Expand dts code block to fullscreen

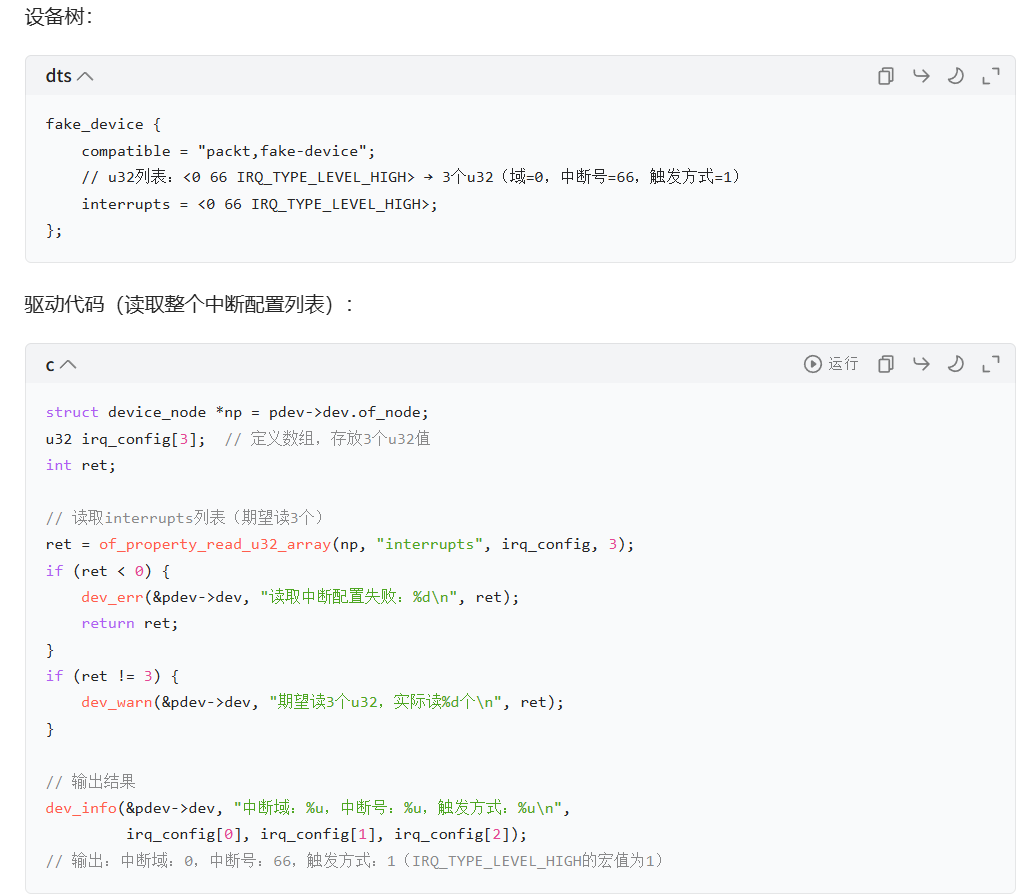pyautogui.click(x=991, y=76)
